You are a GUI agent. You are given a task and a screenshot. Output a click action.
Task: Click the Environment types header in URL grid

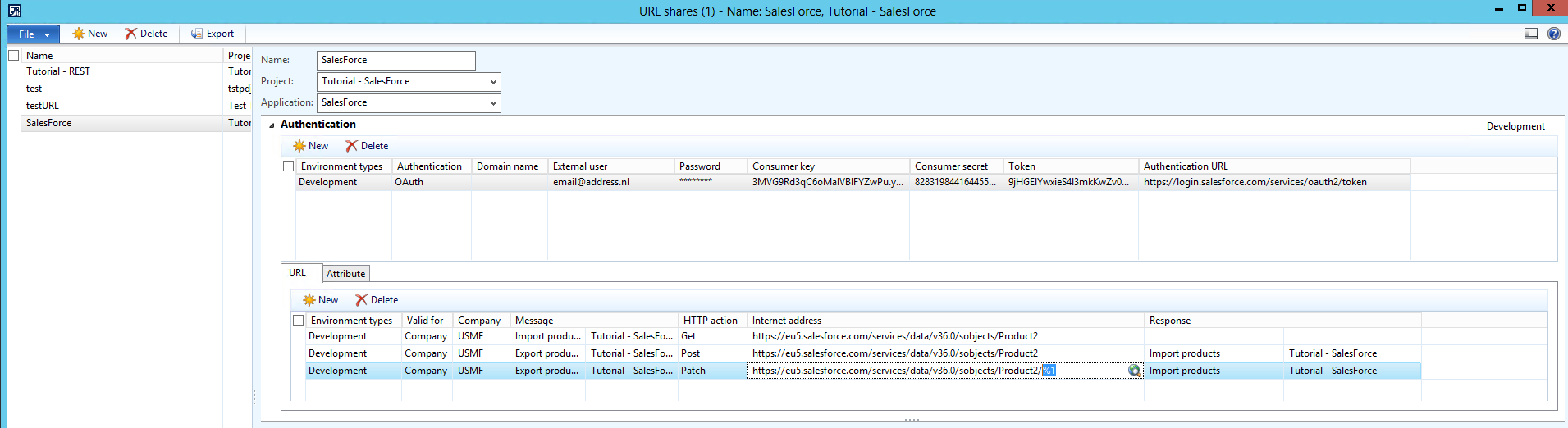click(x=353, y=321)
